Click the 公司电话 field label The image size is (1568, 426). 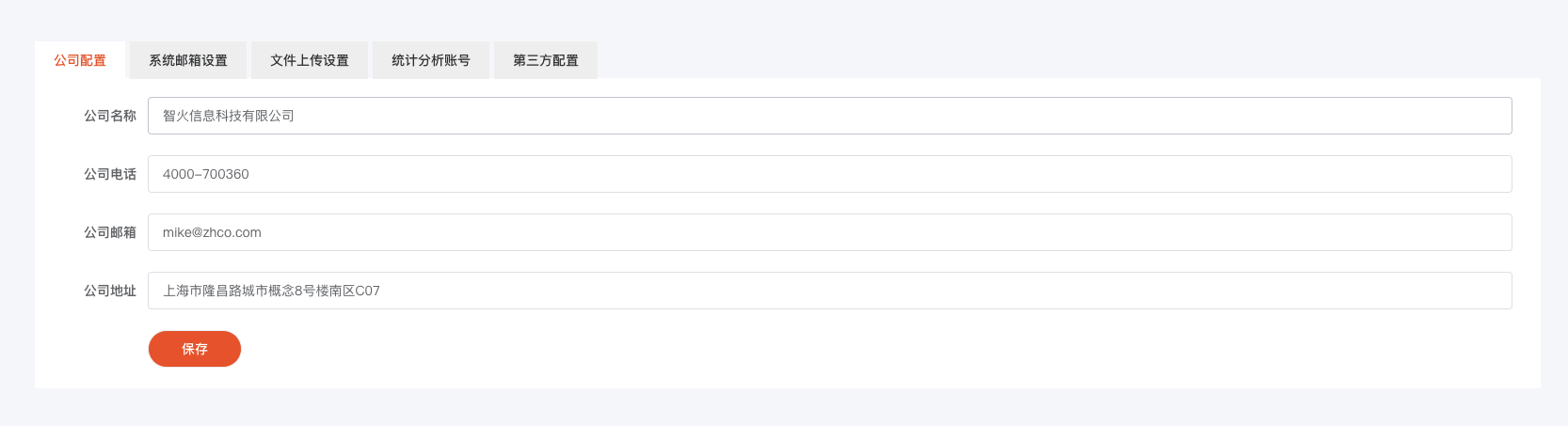point(110,174)
